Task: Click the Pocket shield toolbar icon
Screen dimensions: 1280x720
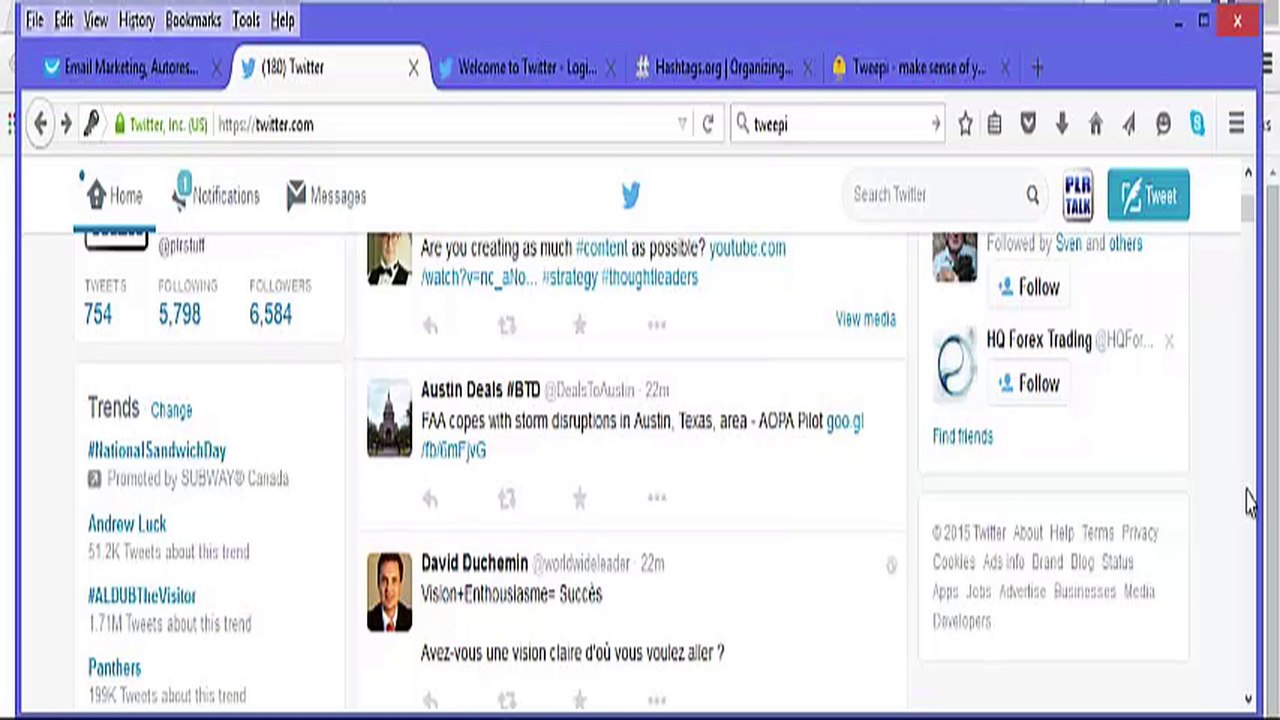Action: 1028,124
